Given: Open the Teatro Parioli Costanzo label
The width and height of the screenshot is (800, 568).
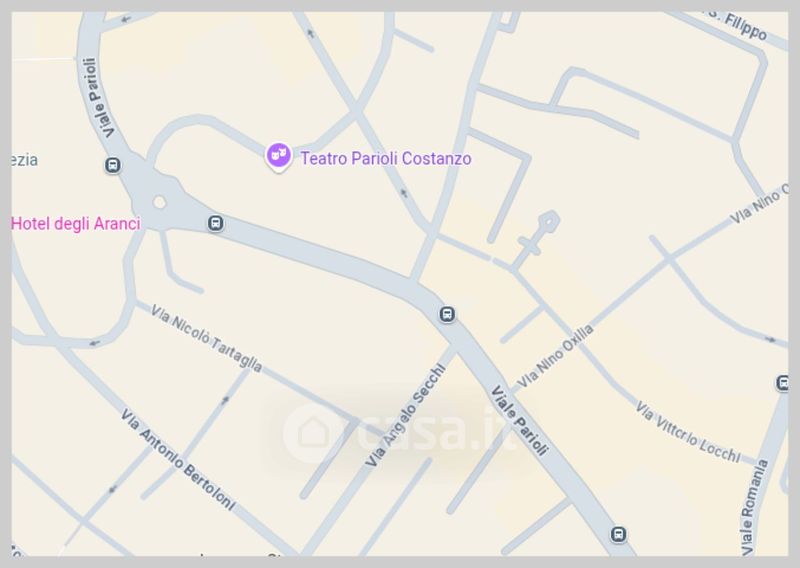Looking at the screenshot, I should pyautogui.click(x=386, y=158).
